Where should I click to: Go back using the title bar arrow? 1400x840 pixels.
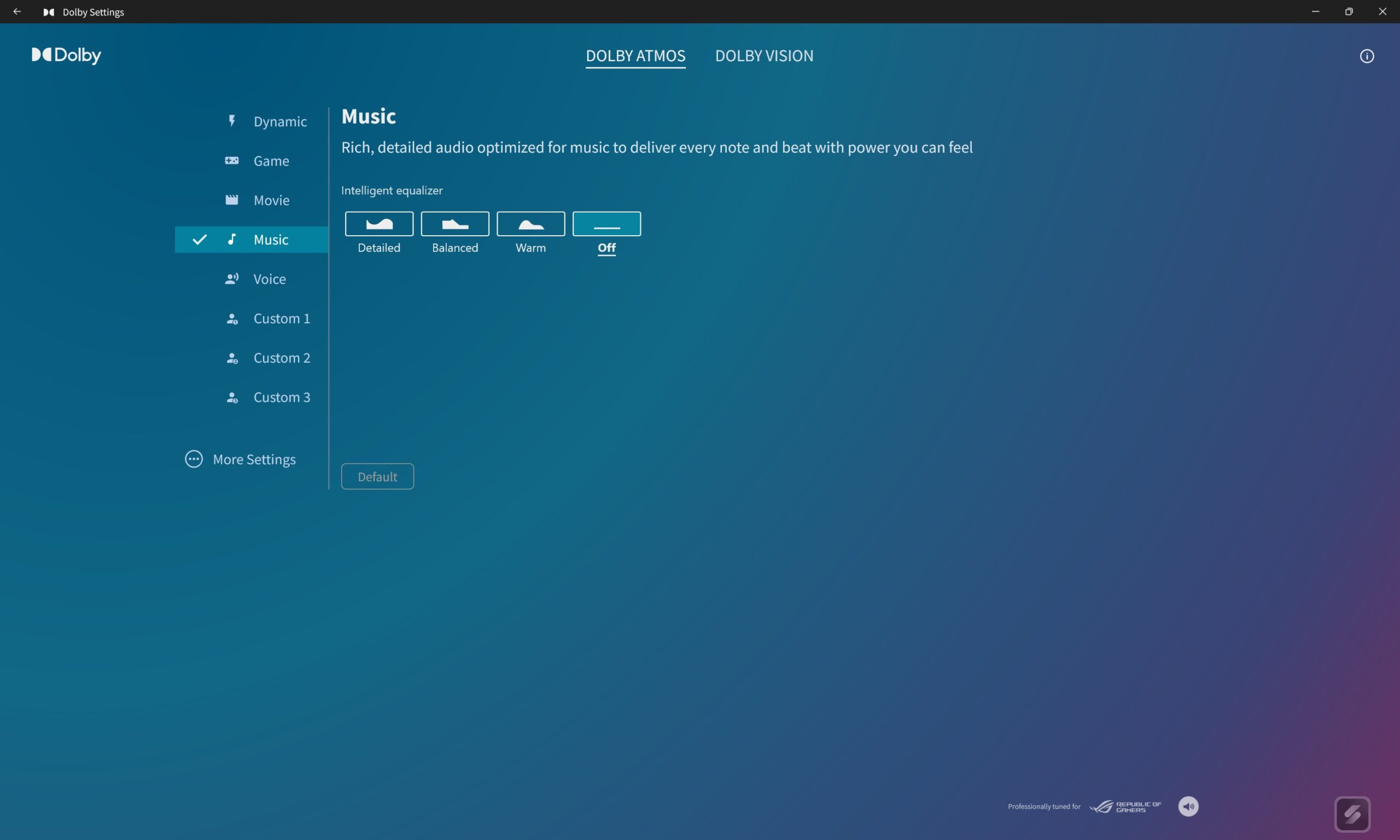click(x=17, y=11)
